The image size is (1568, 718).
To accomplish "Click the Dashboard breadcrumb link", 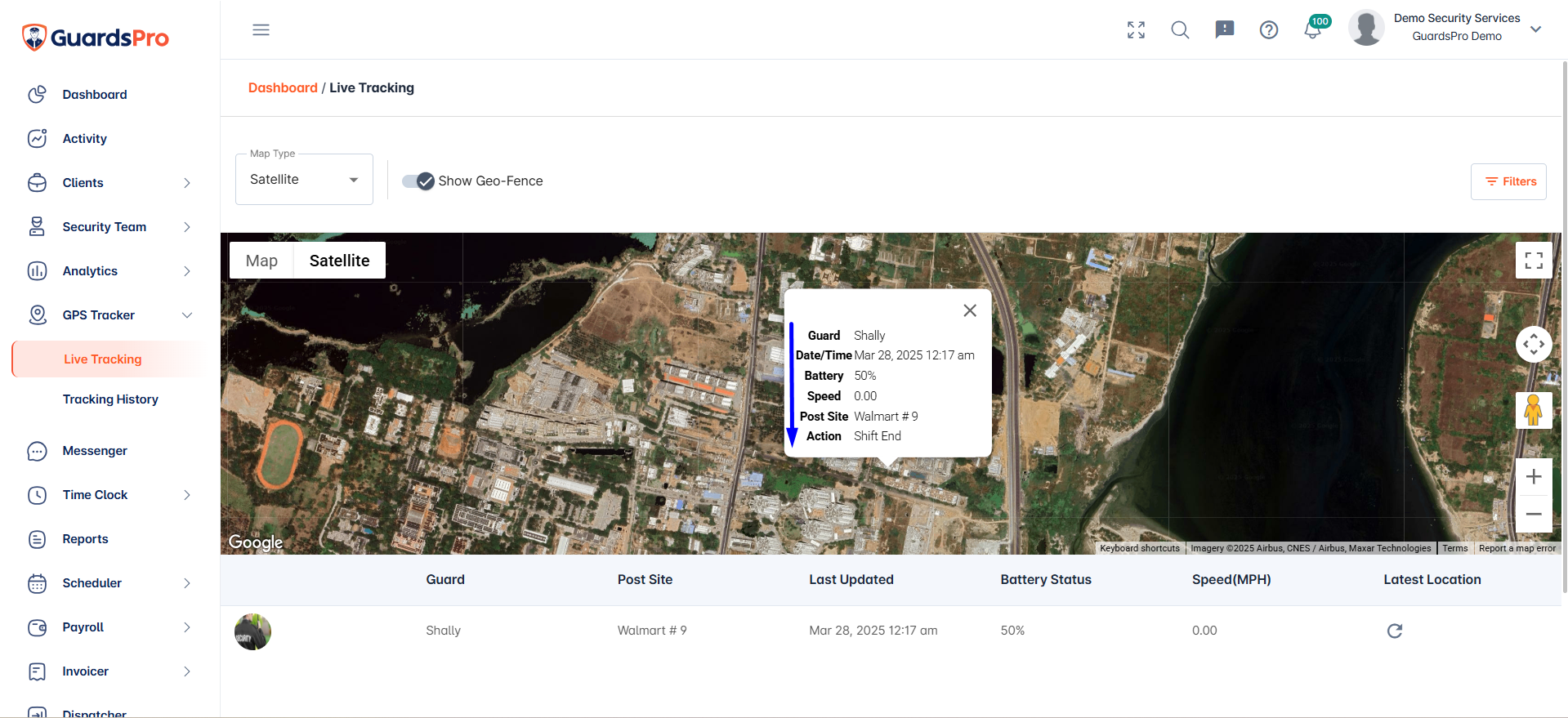I will (x=283, y=87).
